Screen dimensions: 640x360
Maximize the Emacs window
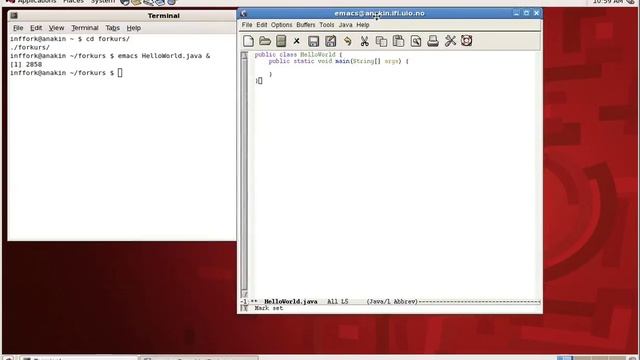click(526, 13)
